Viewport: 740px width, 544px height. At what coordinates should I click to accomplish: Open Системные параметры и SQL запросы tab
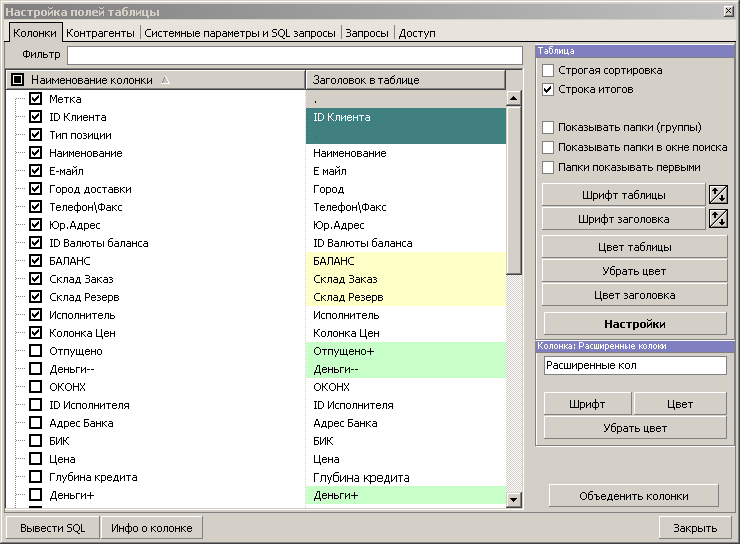(240, 33)
